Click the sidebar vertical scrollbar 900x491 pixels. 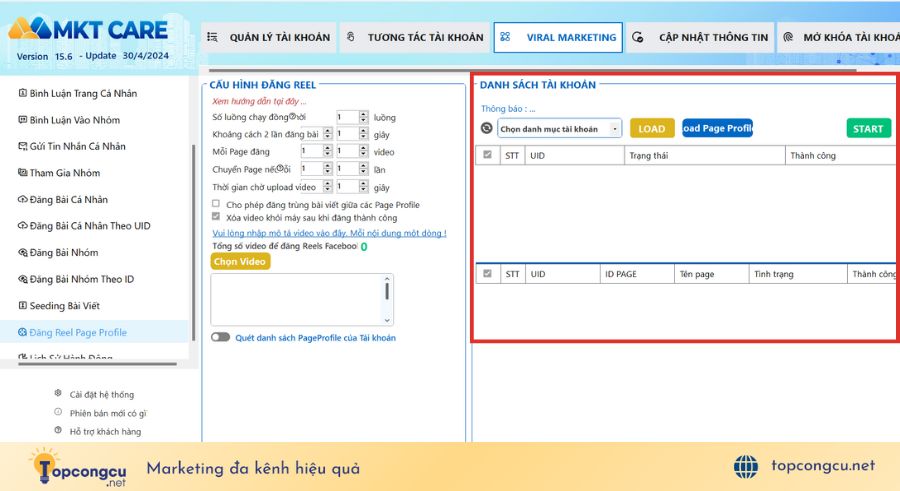193,243
